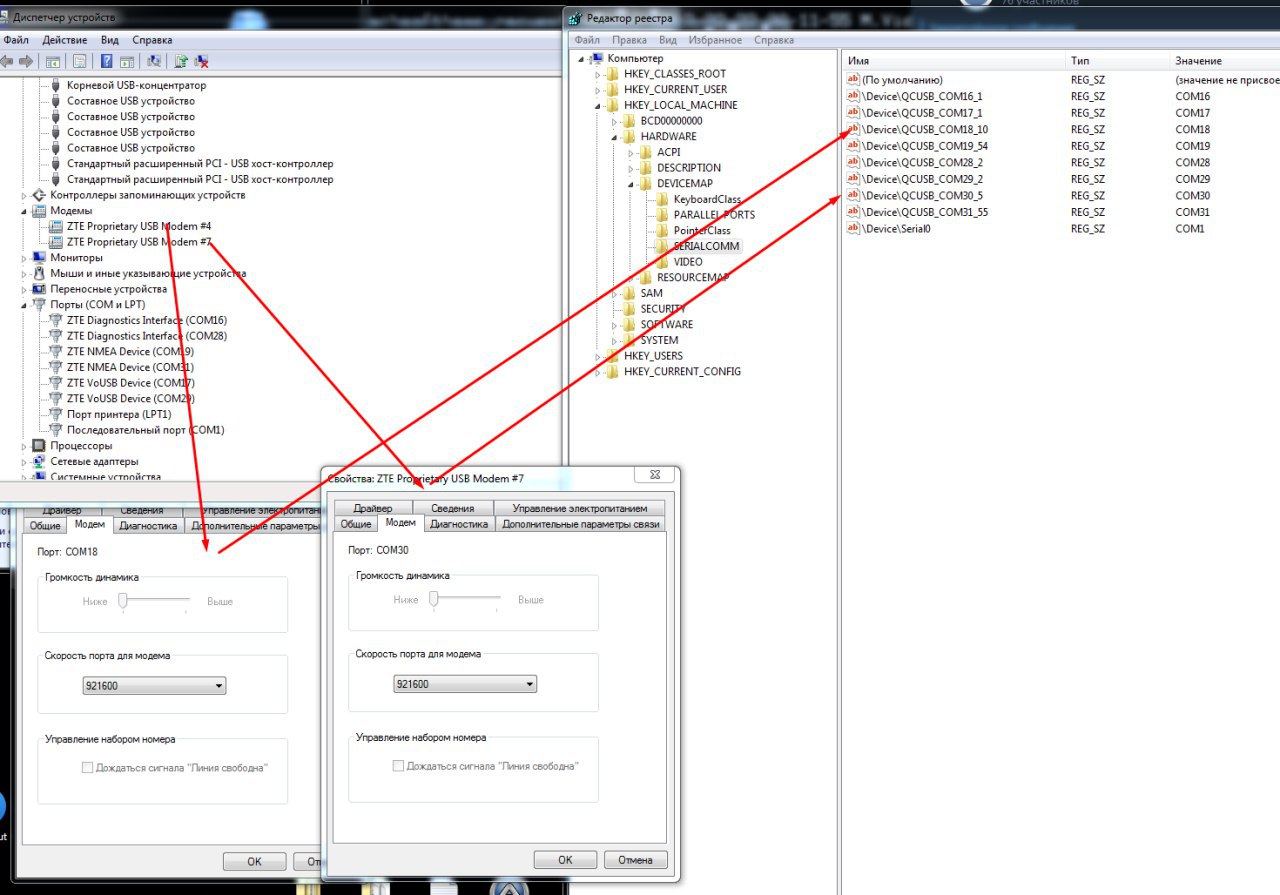
Task: Click the Корневой USB-концентратор device icon
Action: click(56, 86)
